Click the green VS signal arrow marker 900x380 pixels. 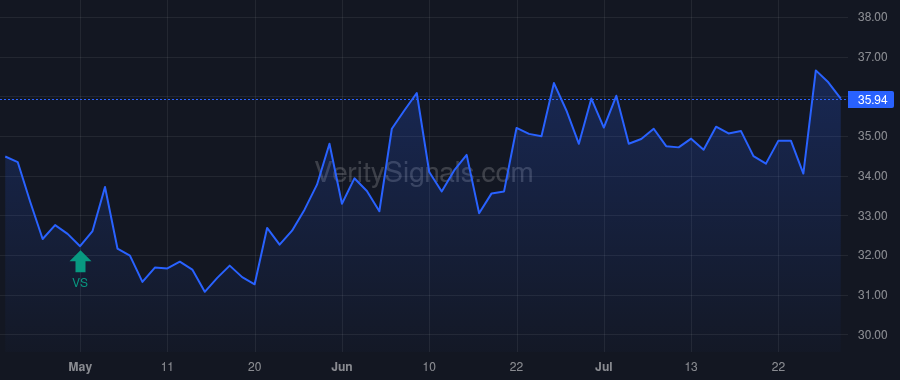(80, 261)
